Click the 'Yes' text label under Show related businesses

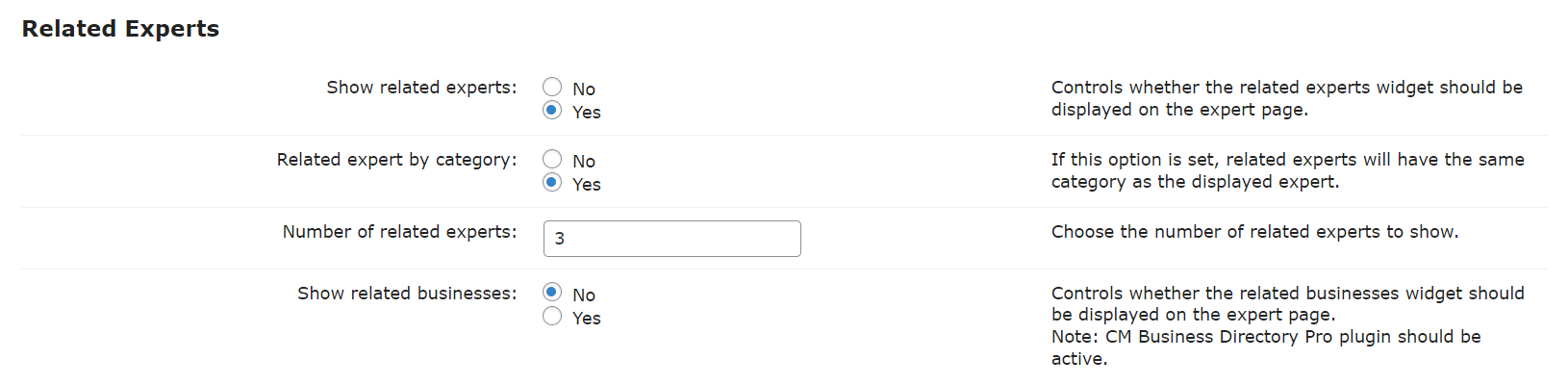[x=586, y=319]
